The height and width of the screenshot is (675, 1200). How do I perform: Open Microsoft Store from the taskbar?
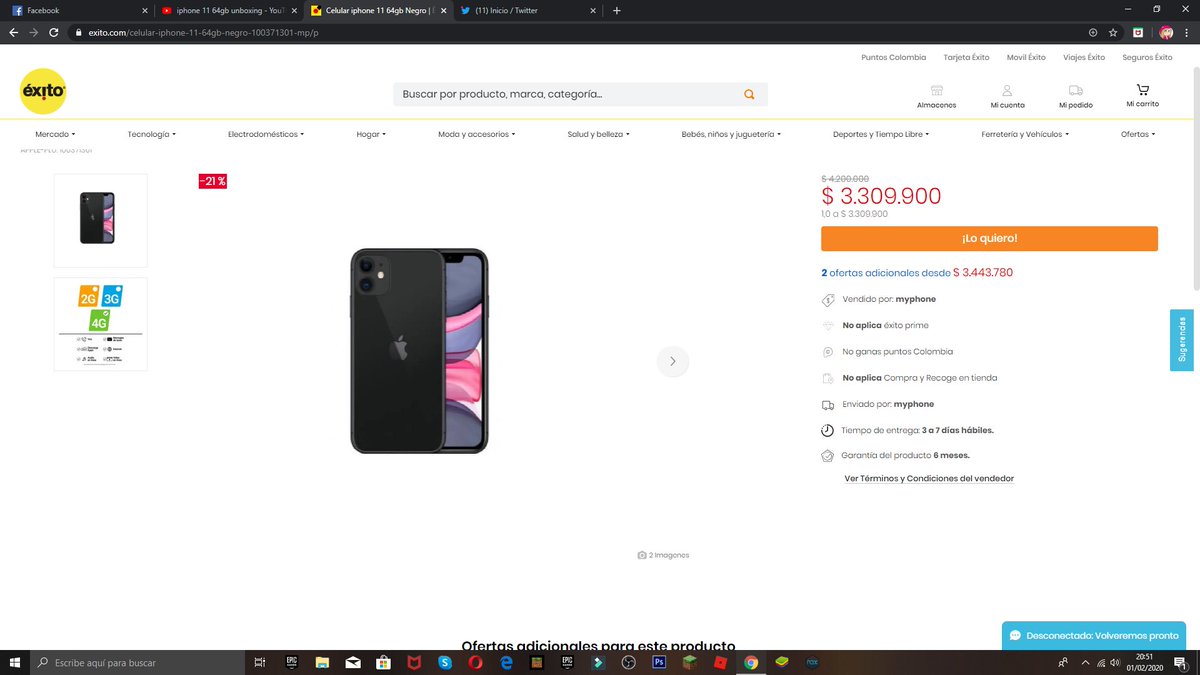click(x=383, y=662)
